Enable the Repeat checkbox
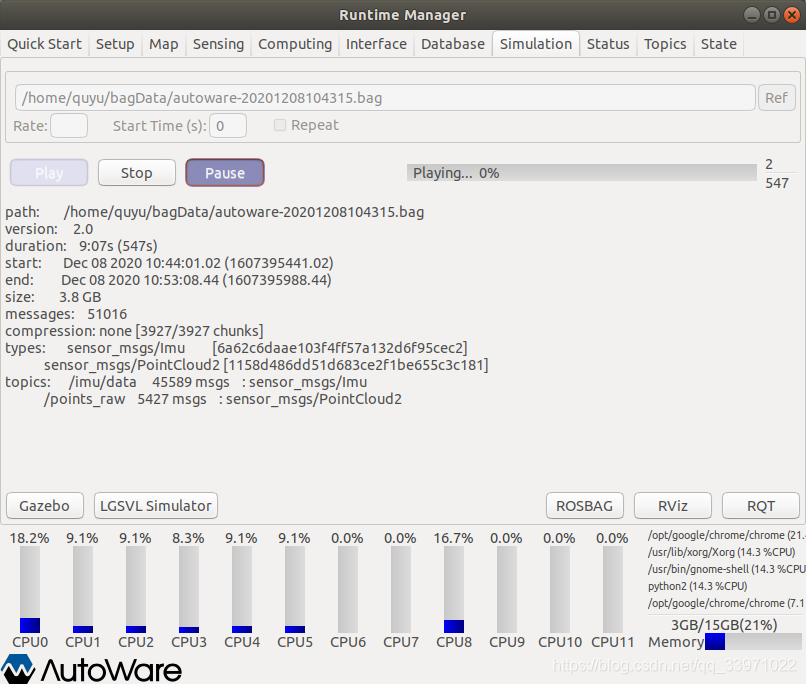Viewport: 806px width, 684px height. point(280,125)
